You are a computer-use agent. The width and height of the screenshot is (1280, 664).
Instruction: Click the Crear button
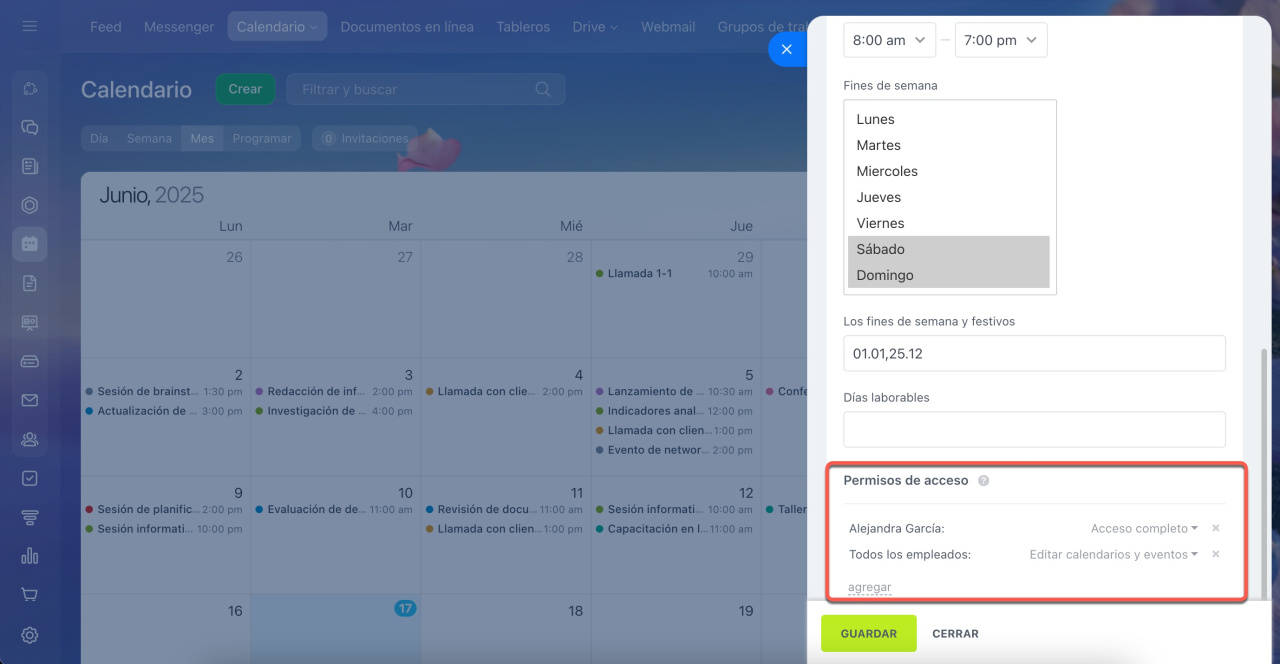(x=245, y=89)
